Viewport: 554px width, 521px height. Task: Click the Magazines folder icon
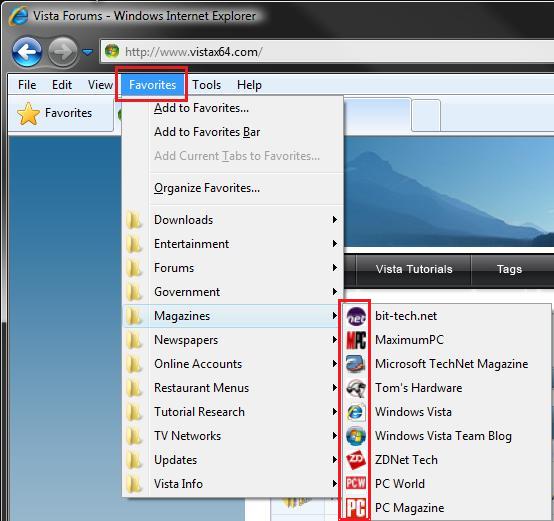tap(134, 316)
